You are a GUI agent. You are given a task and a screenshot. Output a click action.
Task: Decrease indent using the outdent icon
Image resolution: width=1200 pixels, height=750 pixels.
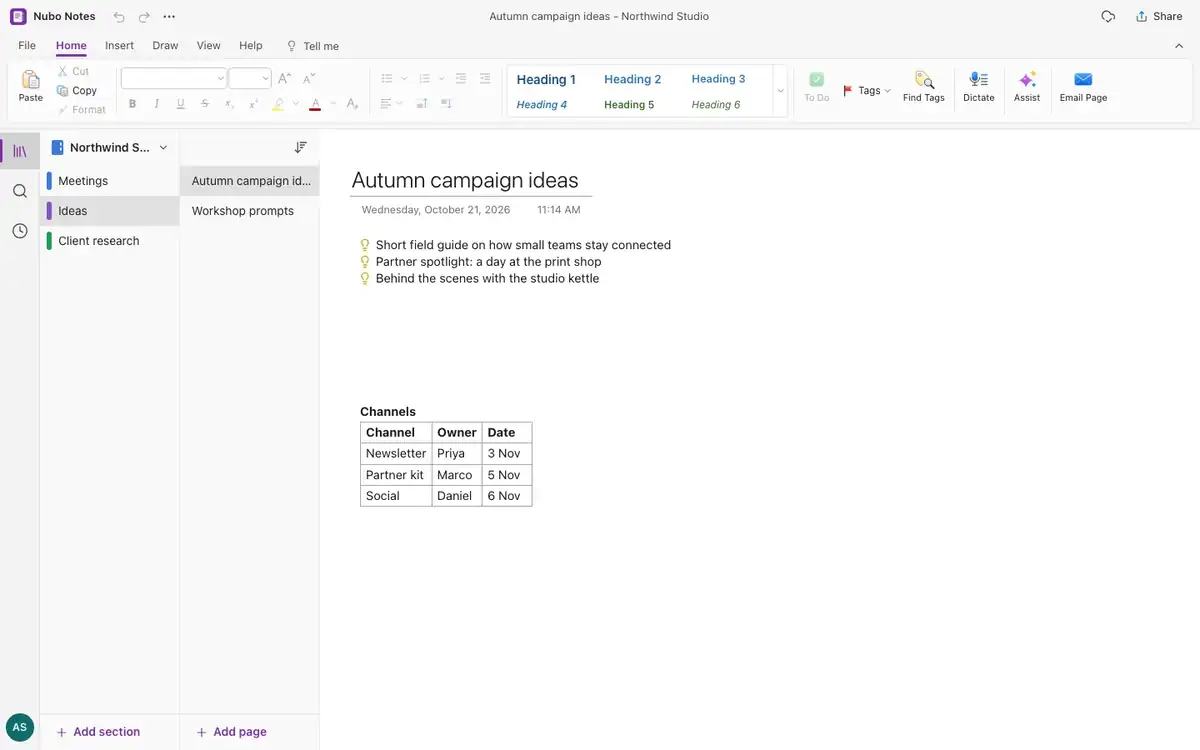(x=460, y=78)
